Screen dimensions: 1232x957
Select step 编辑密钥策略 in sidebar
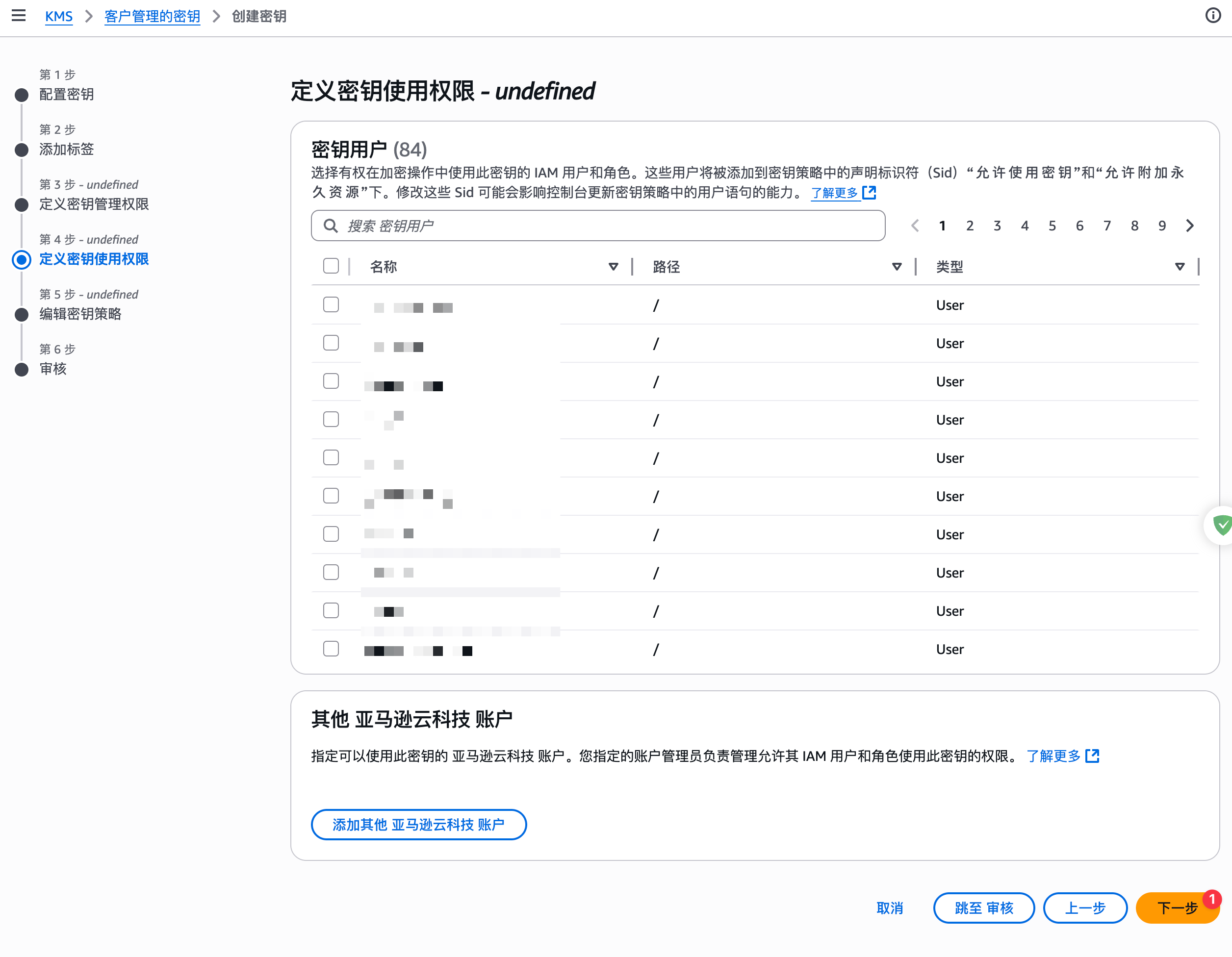80,314
